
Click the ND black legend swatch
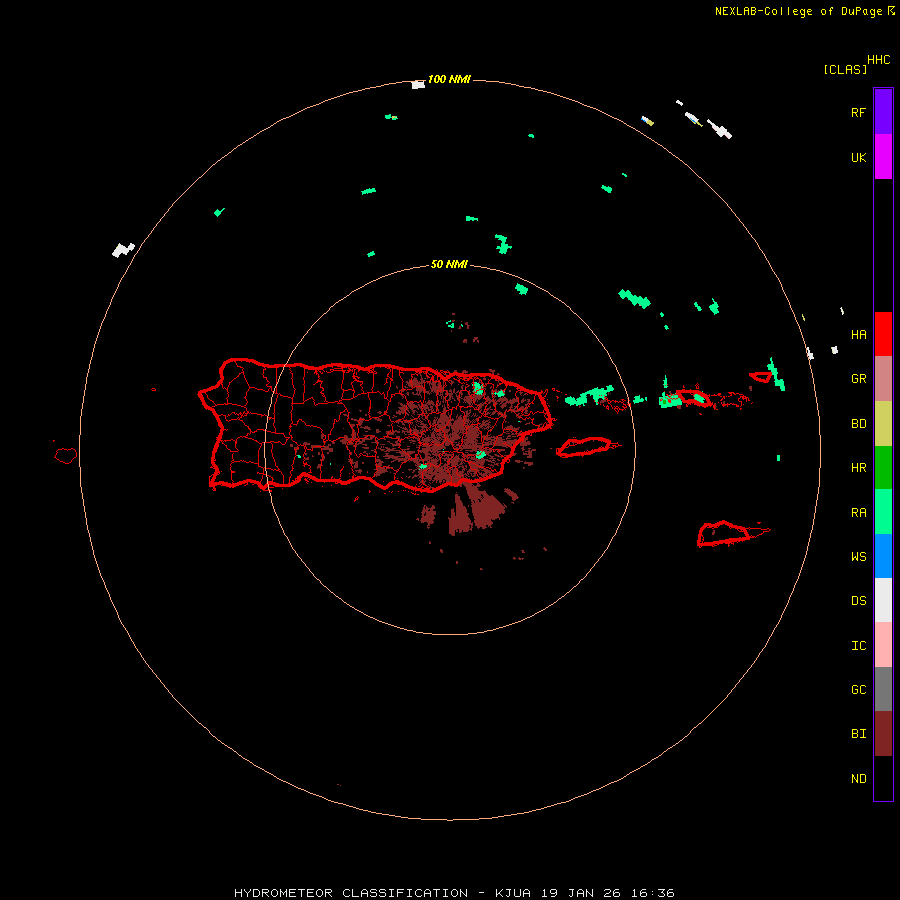(883, 778)
